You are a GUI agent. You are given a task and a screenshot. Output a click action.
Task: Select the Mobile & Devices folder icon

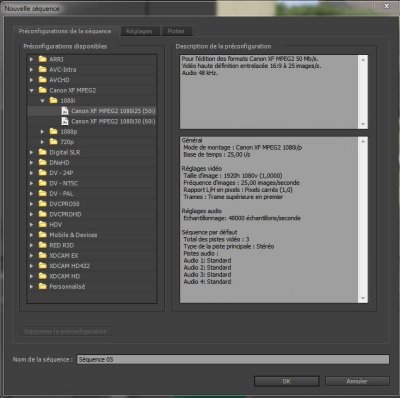tap(42, 235)
